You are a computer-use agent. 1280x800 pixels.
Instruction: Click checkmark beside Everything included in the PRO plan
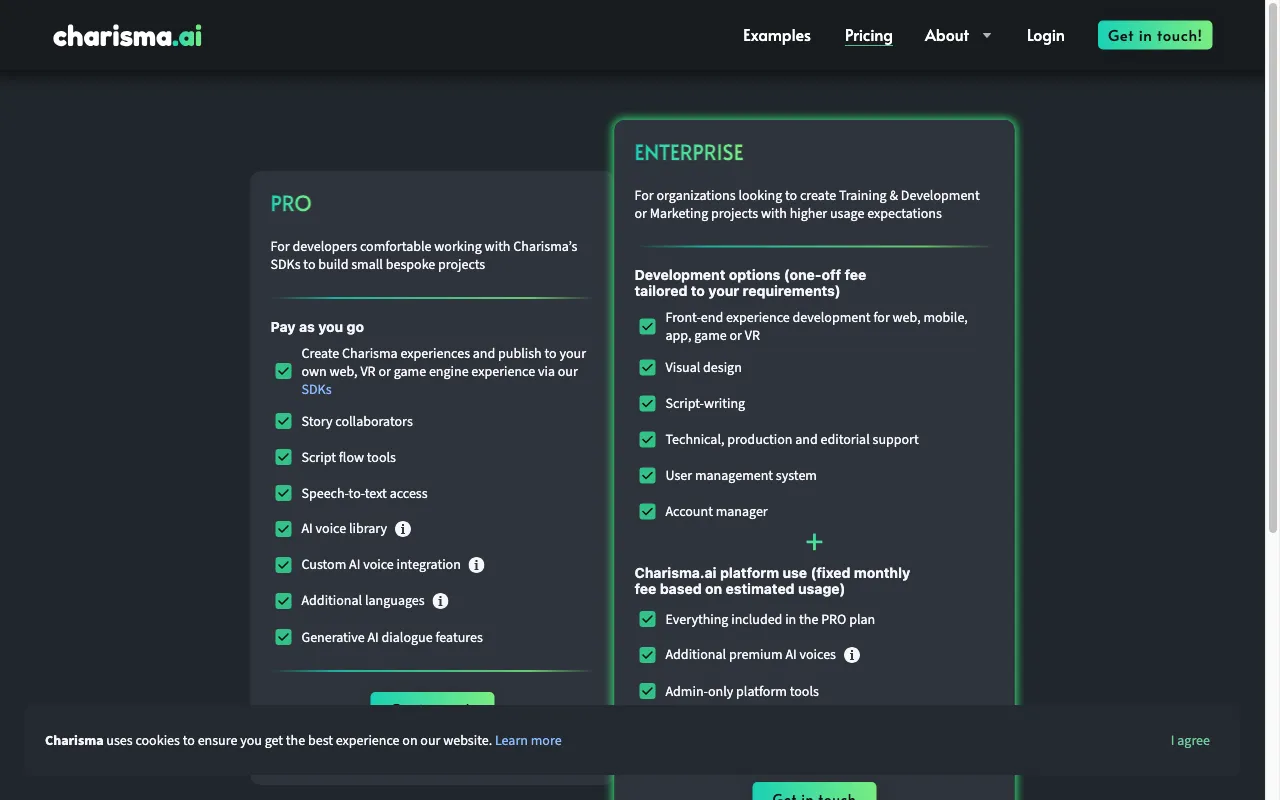click(x=647, y=619)
